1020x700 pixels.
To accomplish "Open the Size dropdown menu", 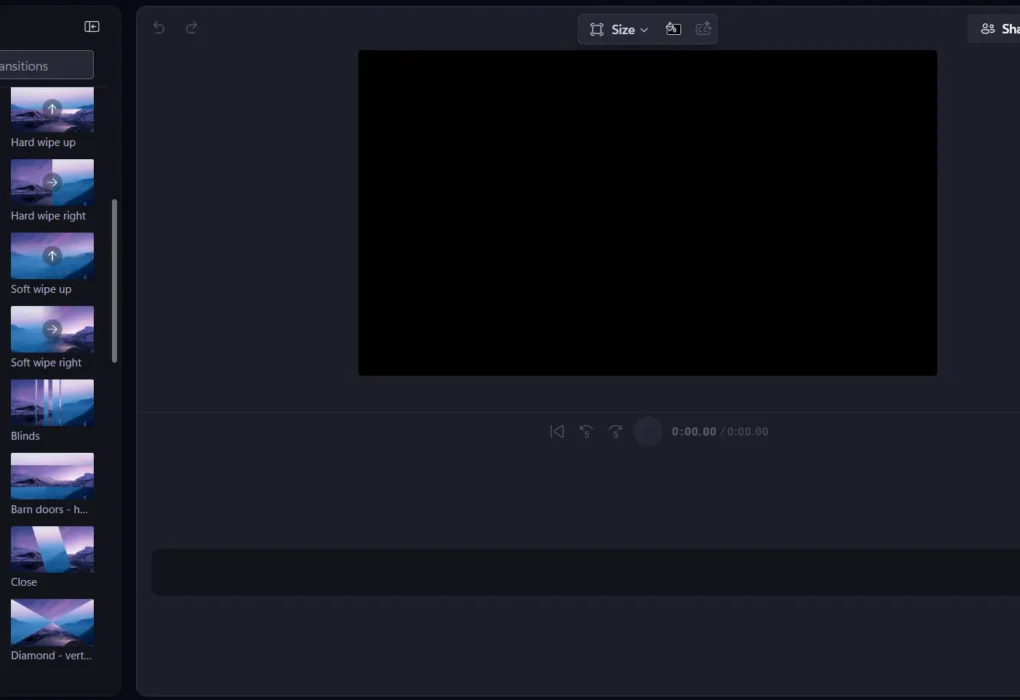I will [619, 29].
